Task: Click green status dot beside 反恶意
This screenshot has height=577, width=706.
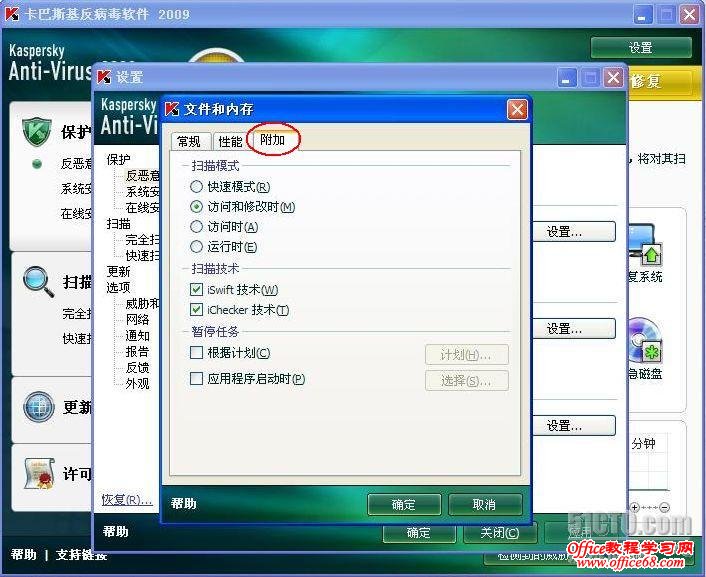Action: [37, 164]
